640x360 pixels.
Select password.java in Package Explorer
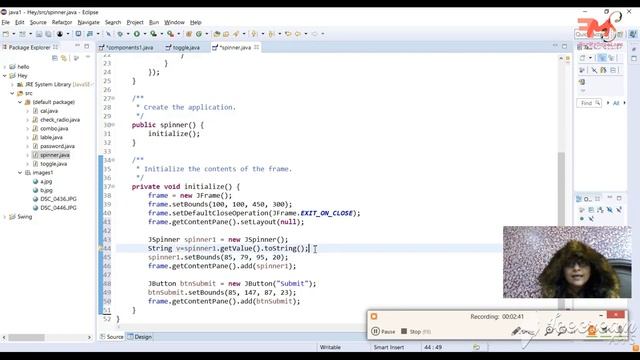coord(57,146)
